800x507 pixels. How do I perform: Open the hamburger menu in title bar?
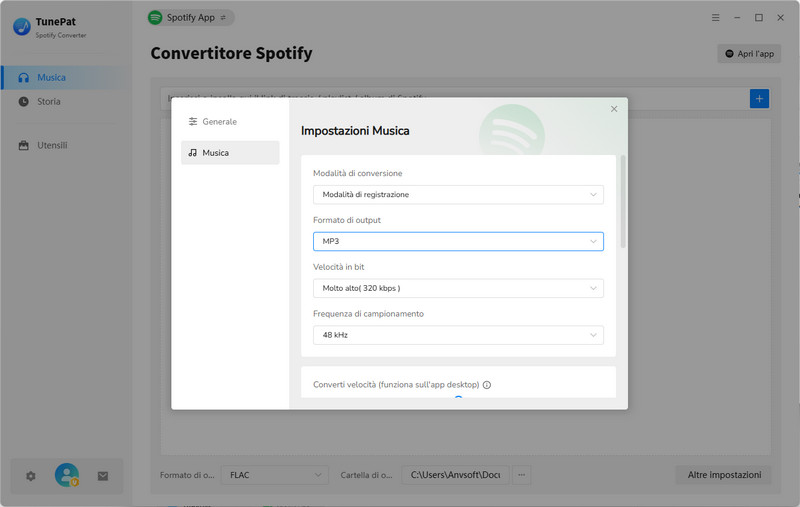pos(715,18)
